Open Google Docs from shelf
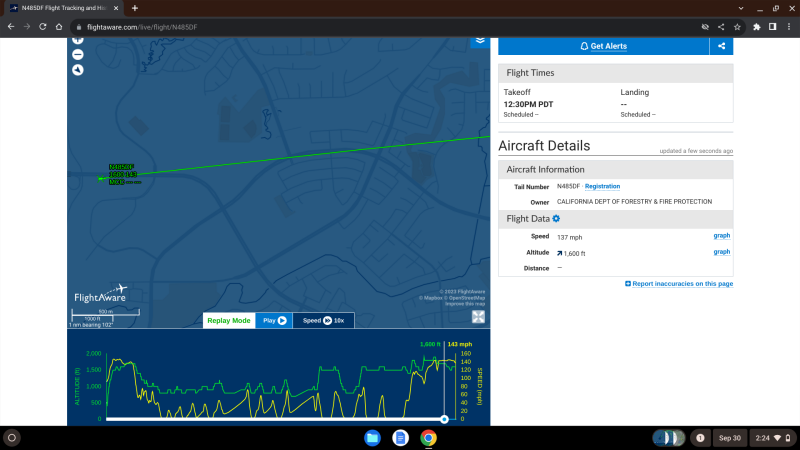 coord(401,438)
